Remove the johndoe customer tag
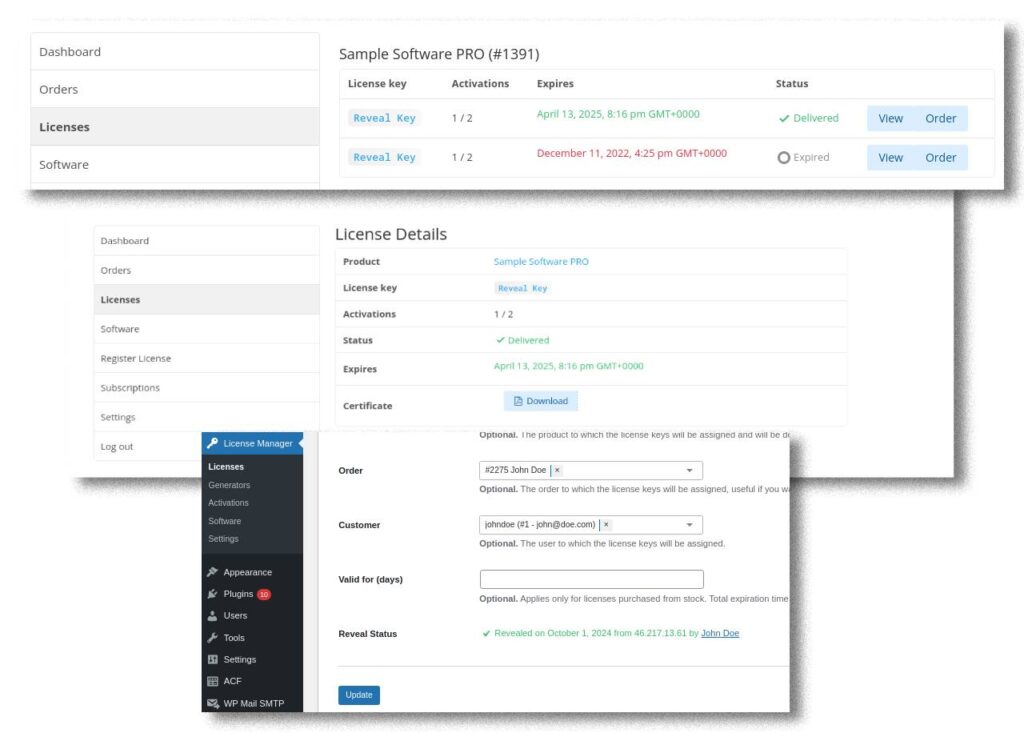The width and height of the screenshot is (1024, 733). (605, 524)
